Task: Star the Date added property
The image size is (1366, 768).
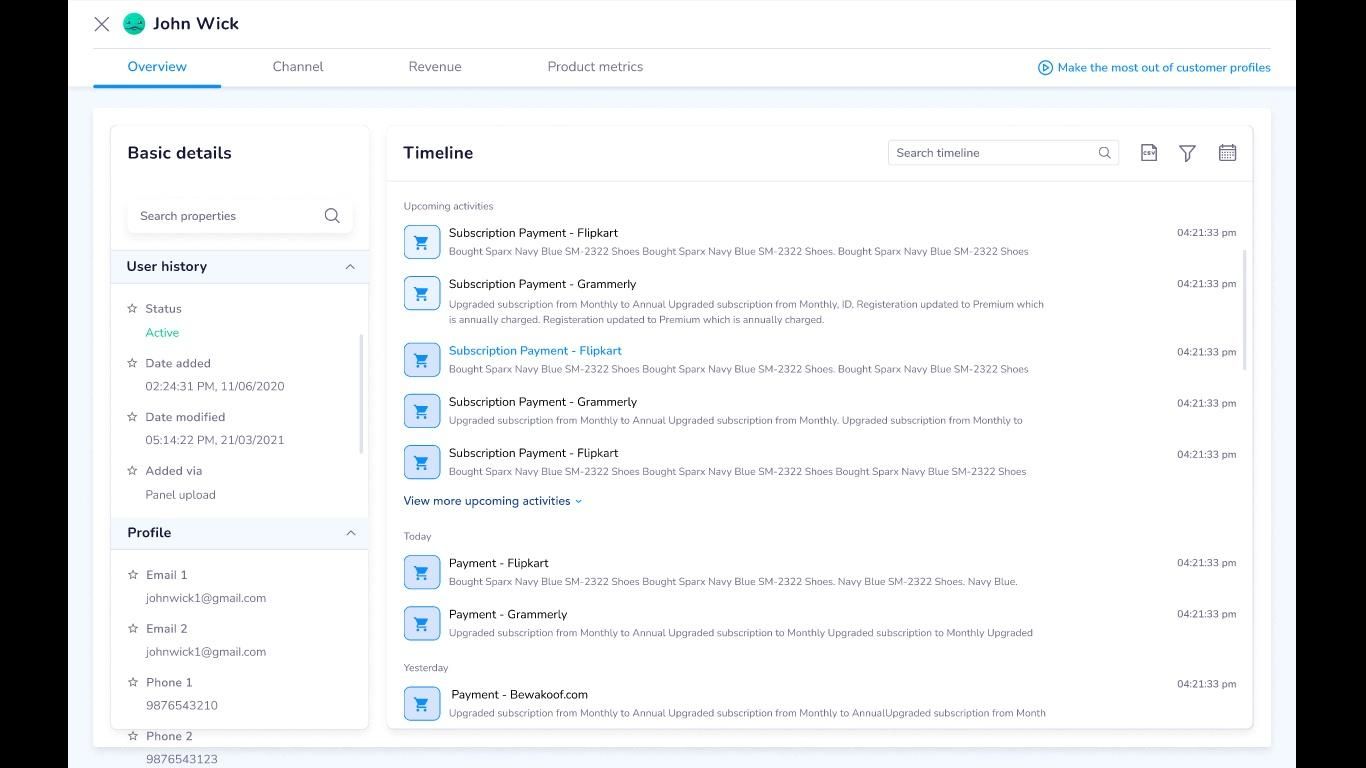Action: pos(132,363)
